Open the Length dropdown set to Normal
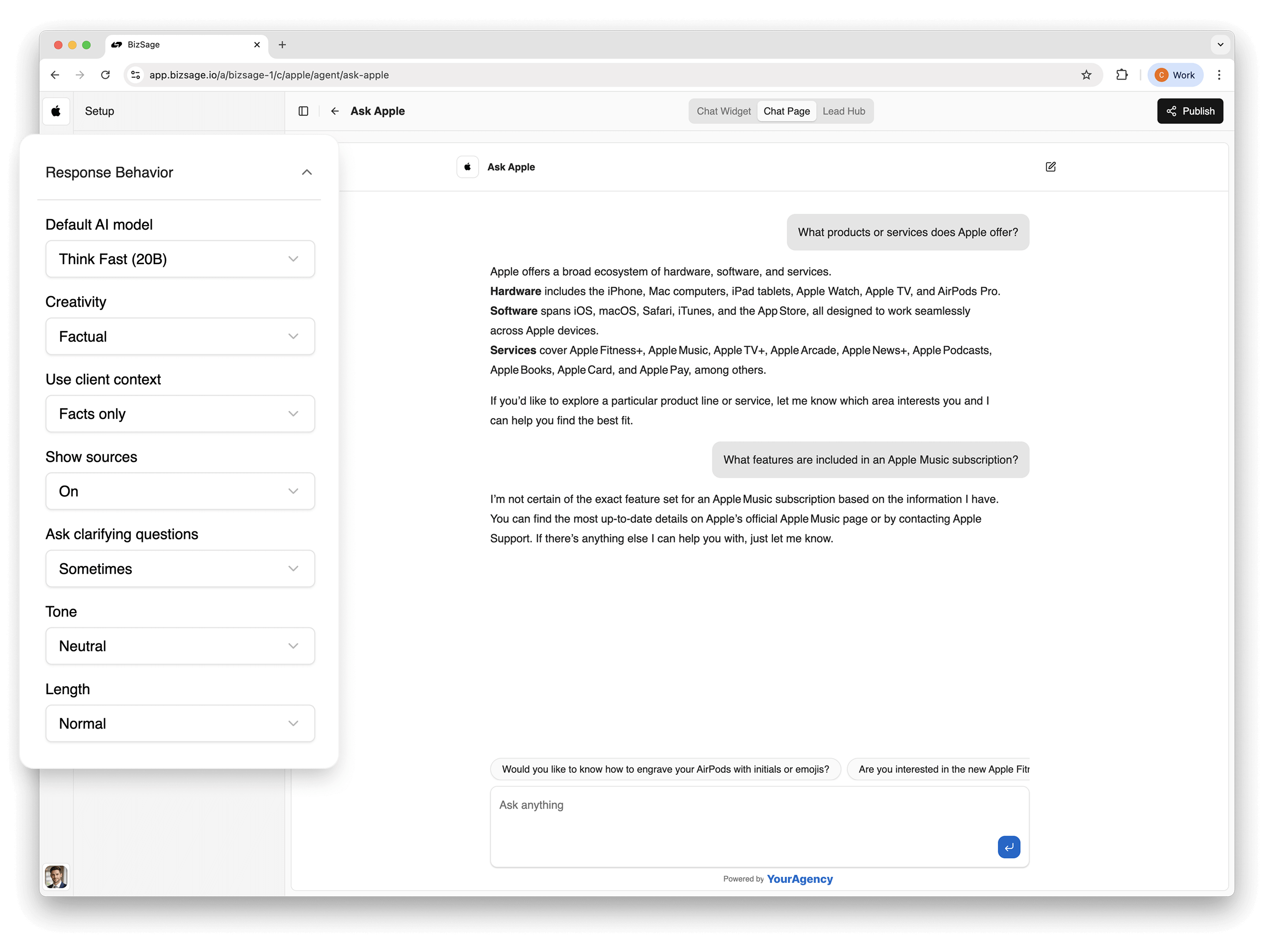 pos(180,724)
